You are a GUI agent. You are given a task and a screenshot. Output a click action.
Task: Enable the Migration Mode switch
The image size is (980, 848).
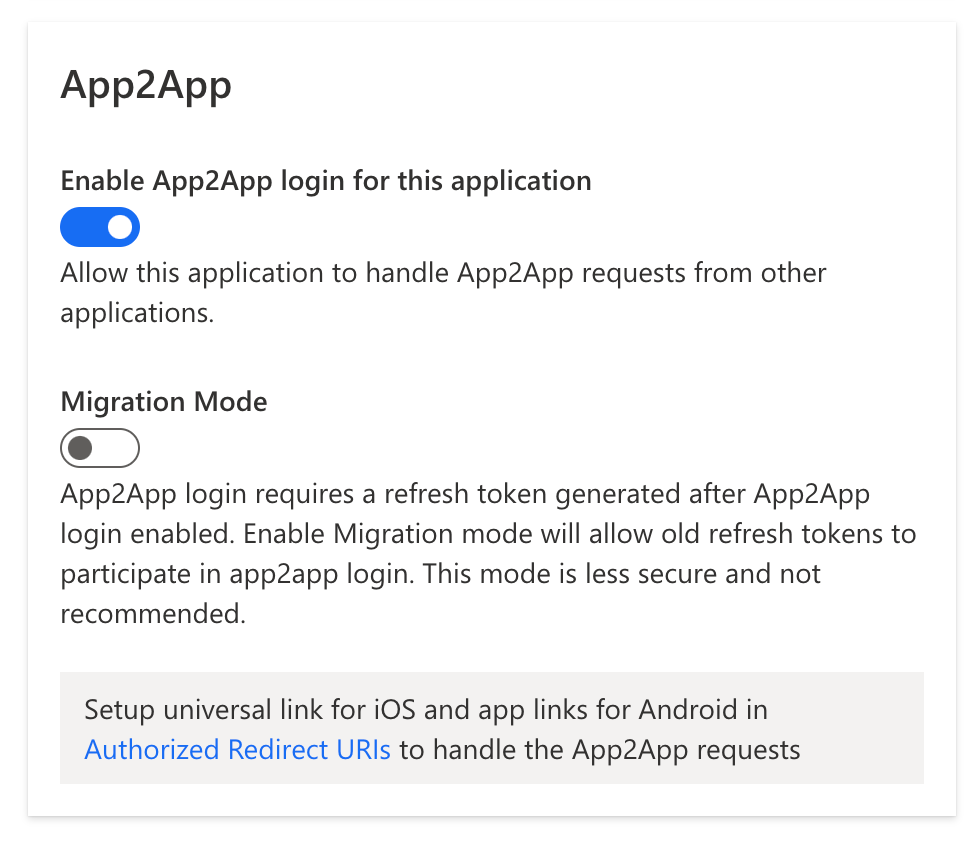click(x=100, y=448)
